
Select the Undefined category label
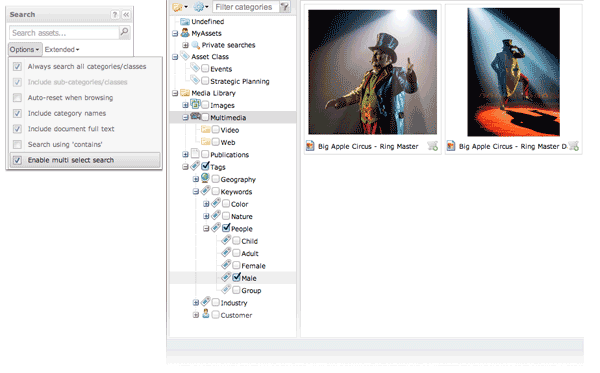pos(207,21)
